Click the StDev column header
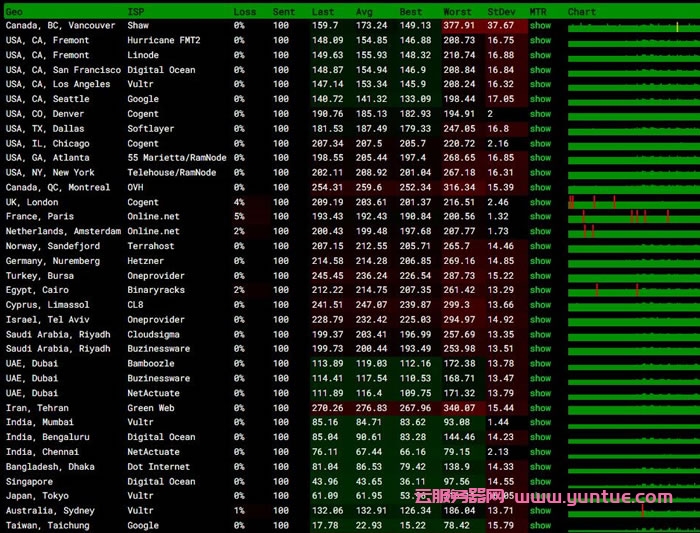The width and height of the screenshot is (700, 533). tap(502, 11)
